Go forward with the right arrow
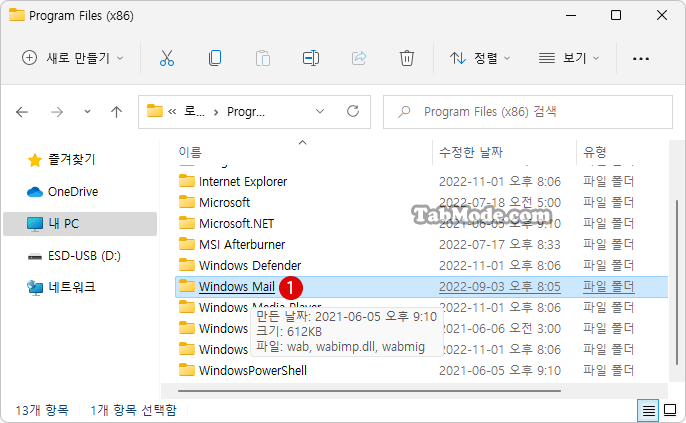 [57, 112]
